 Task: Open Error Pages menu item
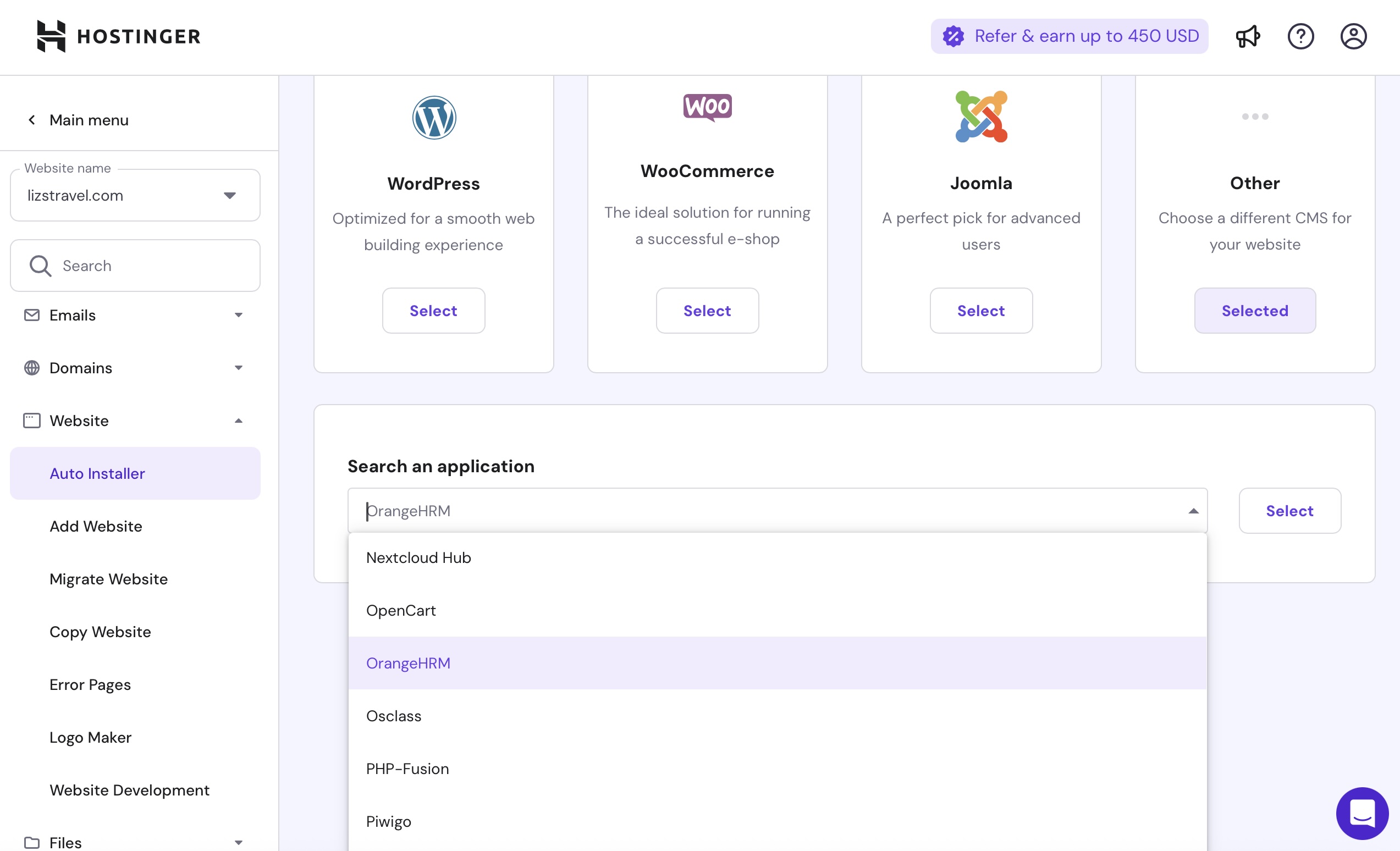[135, 684]
